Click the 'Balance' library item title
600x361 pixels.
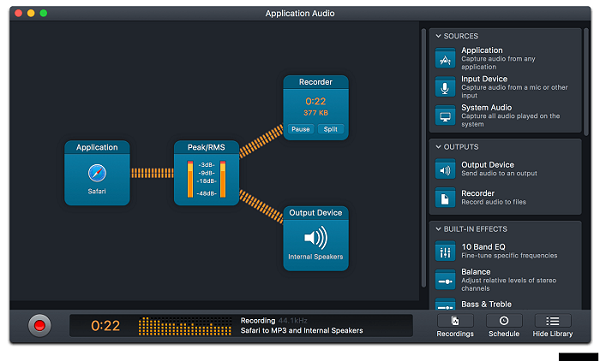pos(476,272)
